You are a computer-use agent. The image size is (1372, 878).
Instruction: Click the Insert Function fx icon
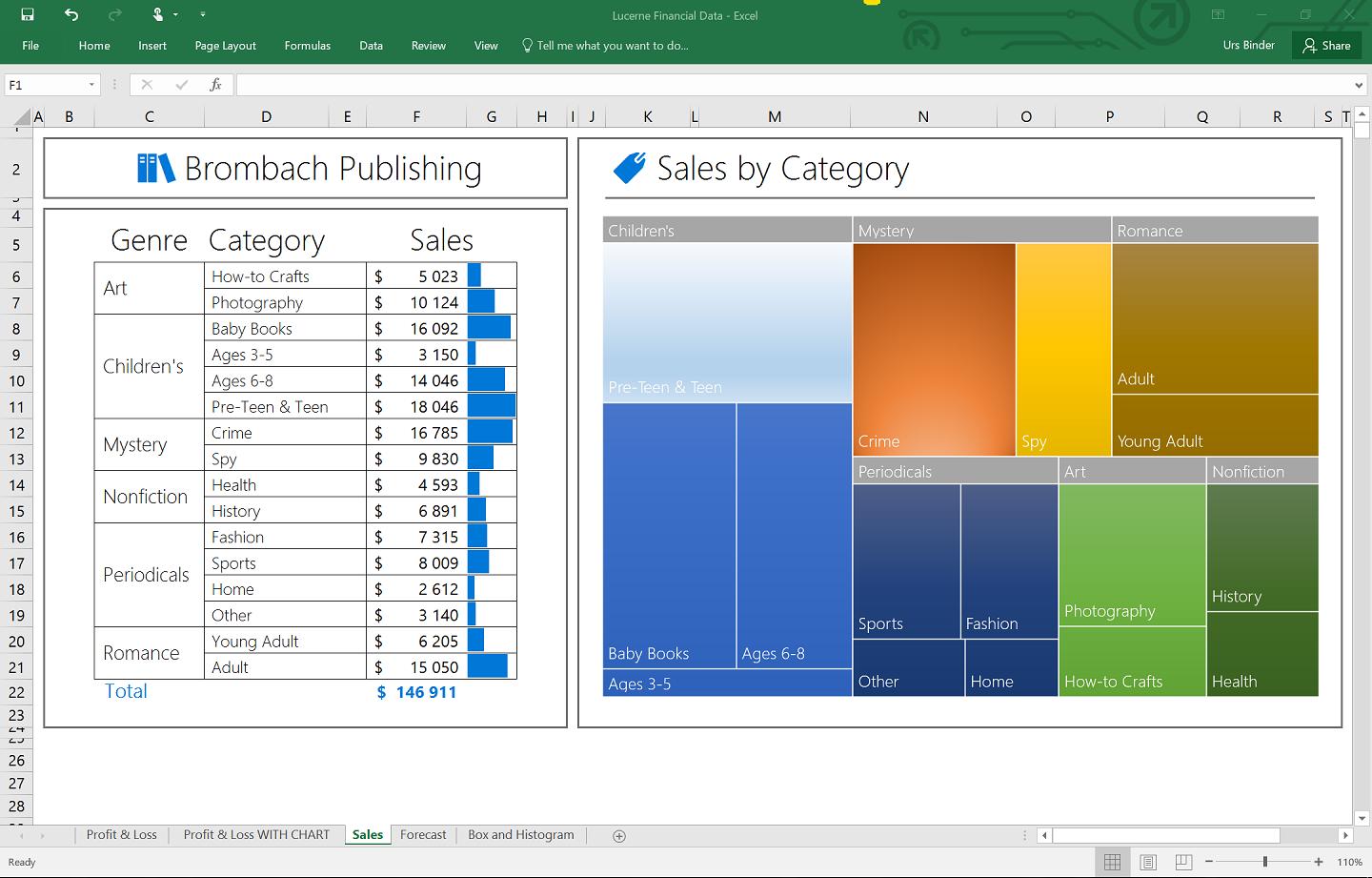(216, 85)
